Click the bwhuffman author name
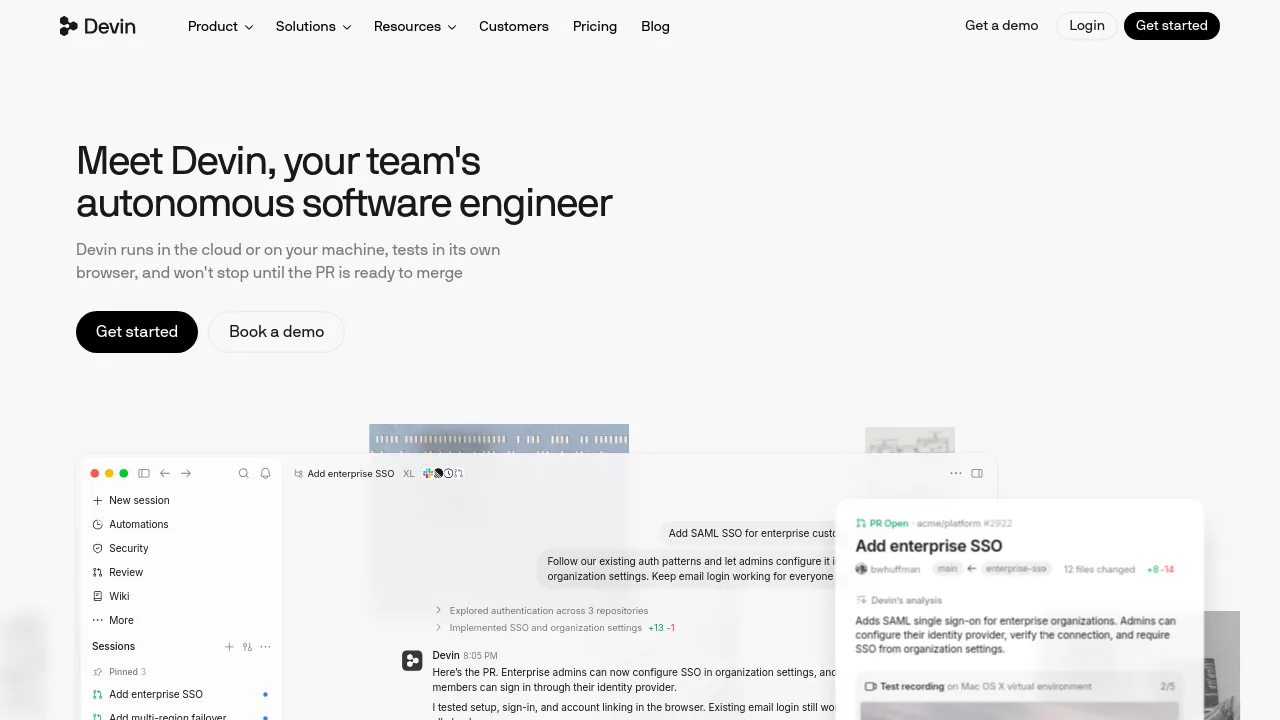Screen dimensions: 1280x720 coord(895,569)
